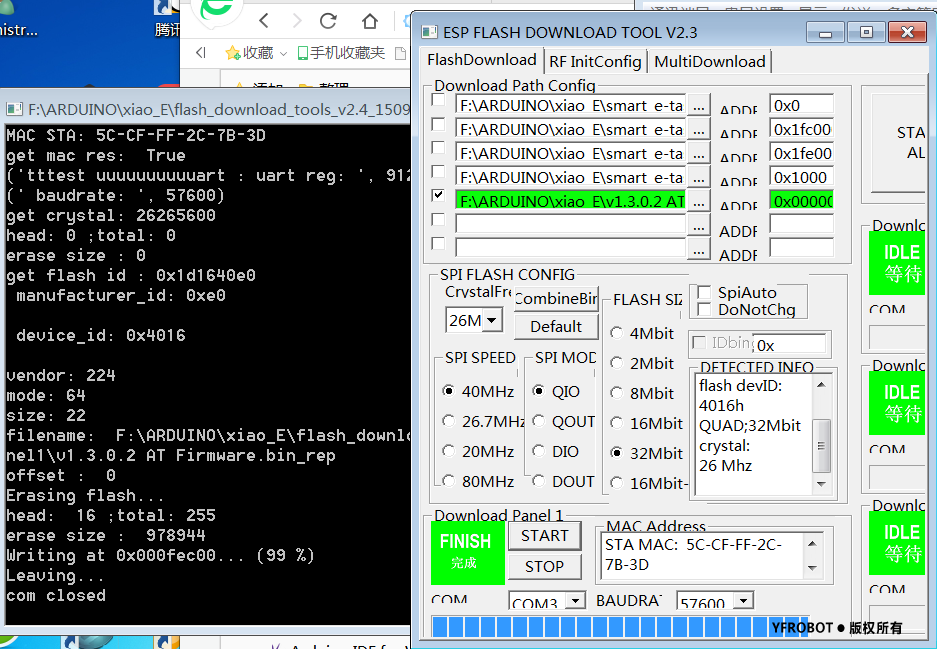Click the browser back arrow icon

click(x=264, y=20)
